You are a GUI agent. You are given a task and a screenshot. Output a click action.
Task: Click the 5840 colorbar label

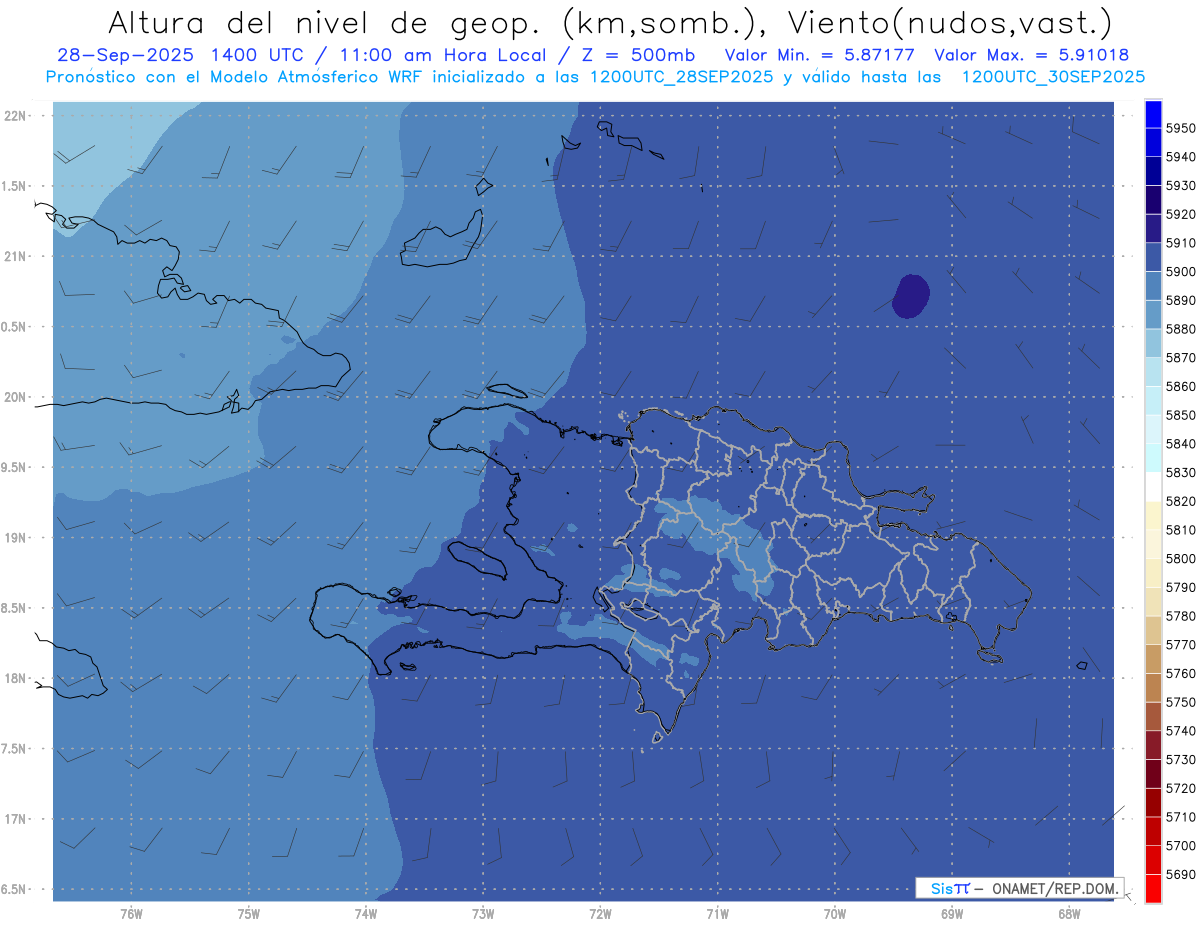pos(1180,444)
